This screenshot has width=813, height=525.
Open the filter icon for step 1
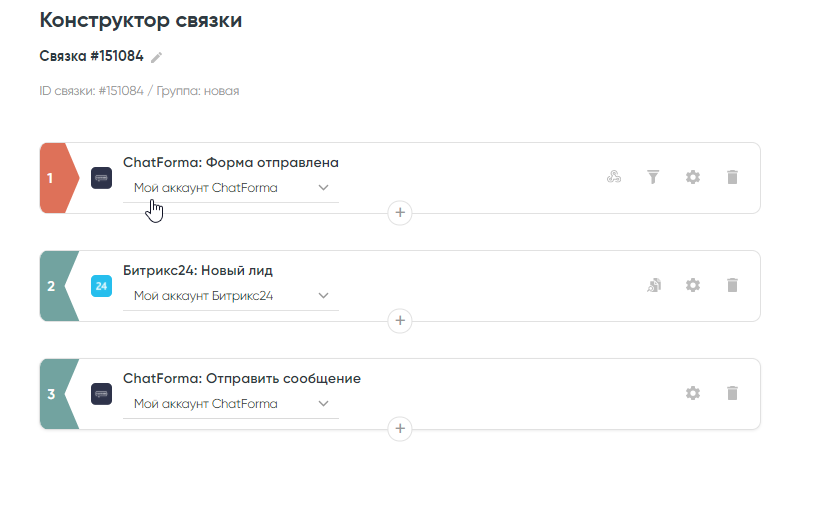coord(653,177)
